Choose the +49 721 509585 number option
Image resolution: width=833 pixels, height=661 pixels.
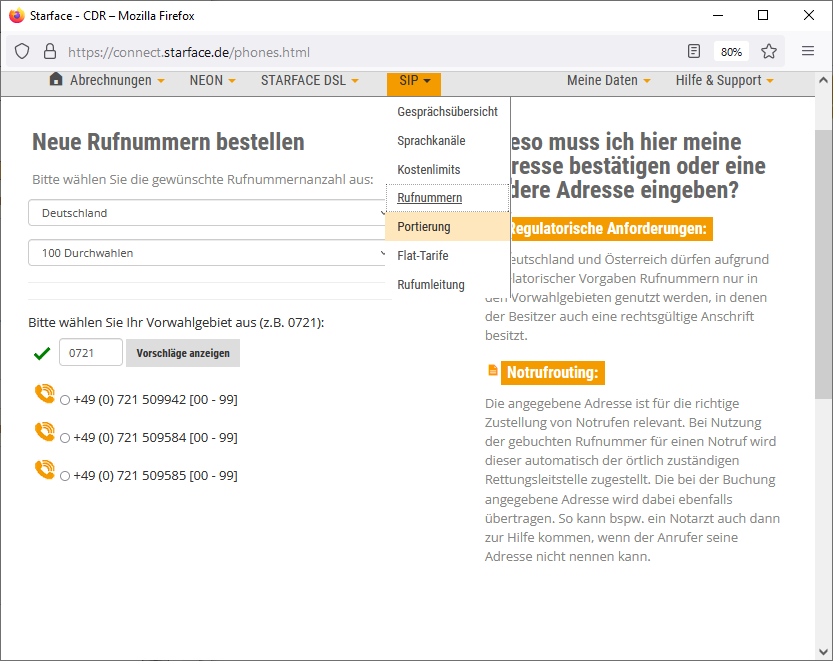coord(65,476)
